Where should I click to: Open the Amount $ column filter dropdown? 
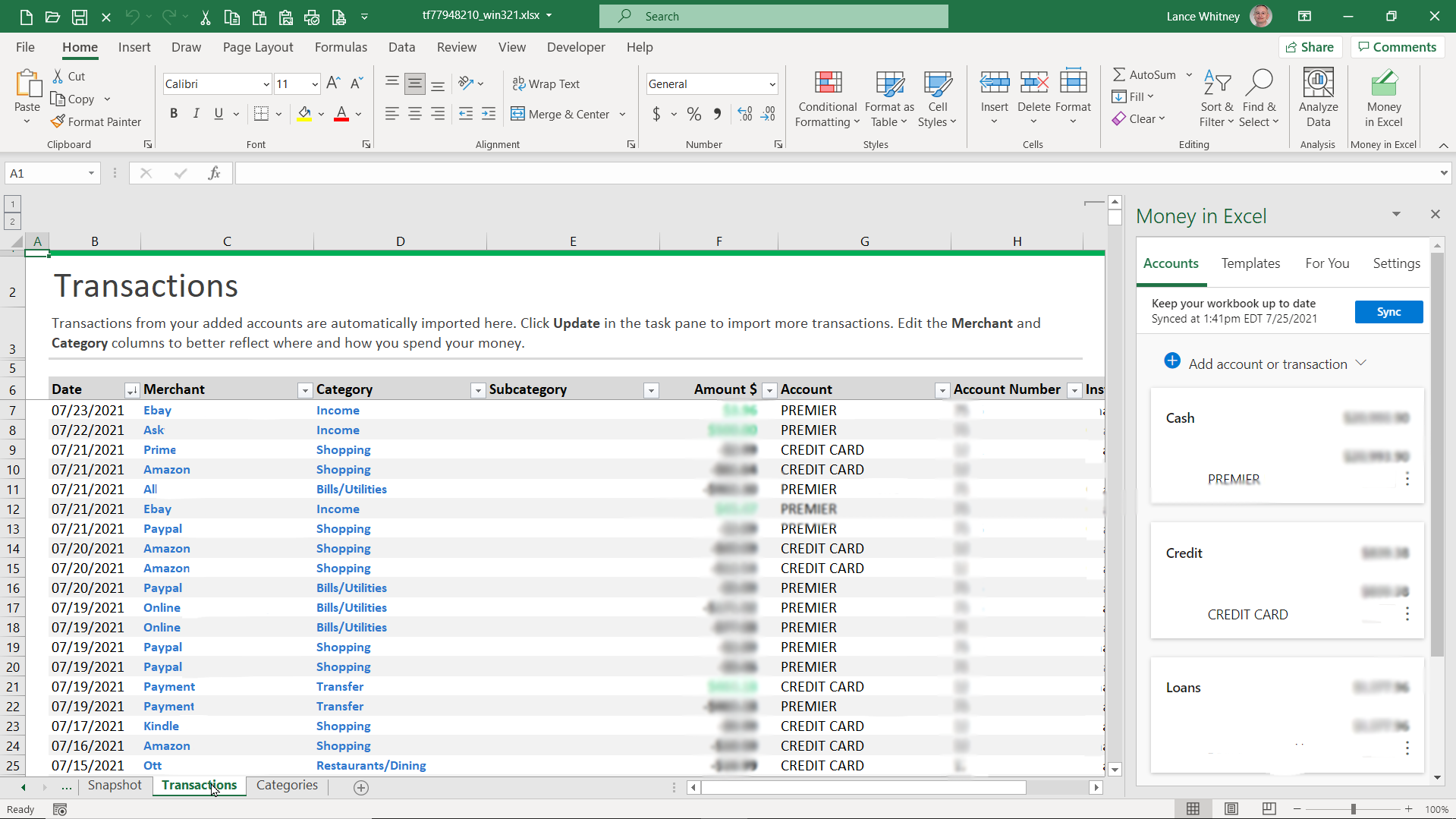click(x=769, y=390)
